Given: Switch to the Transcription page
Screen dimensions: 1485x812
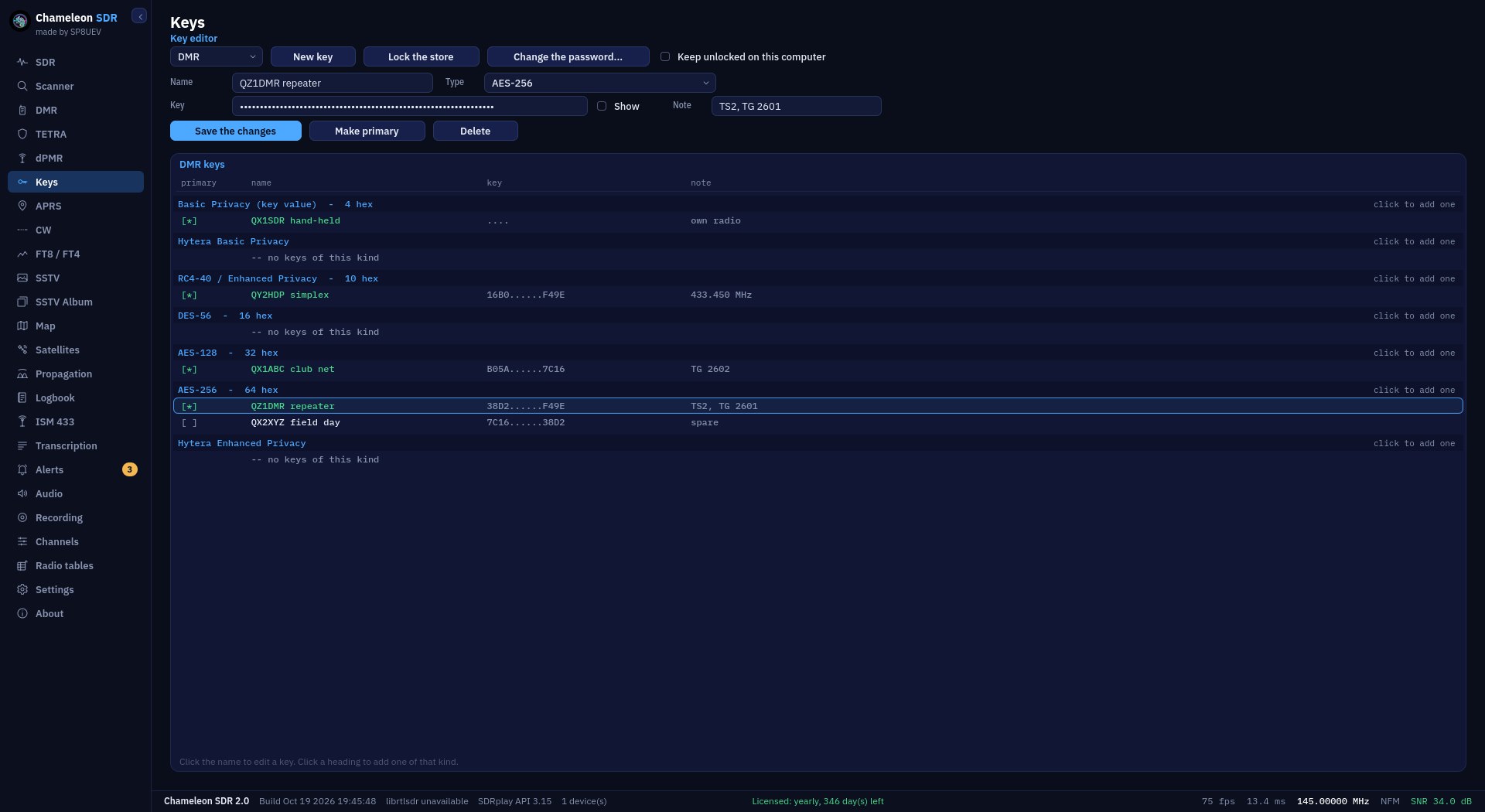Looking at the screenshot, I should click(x=76, y=445).
